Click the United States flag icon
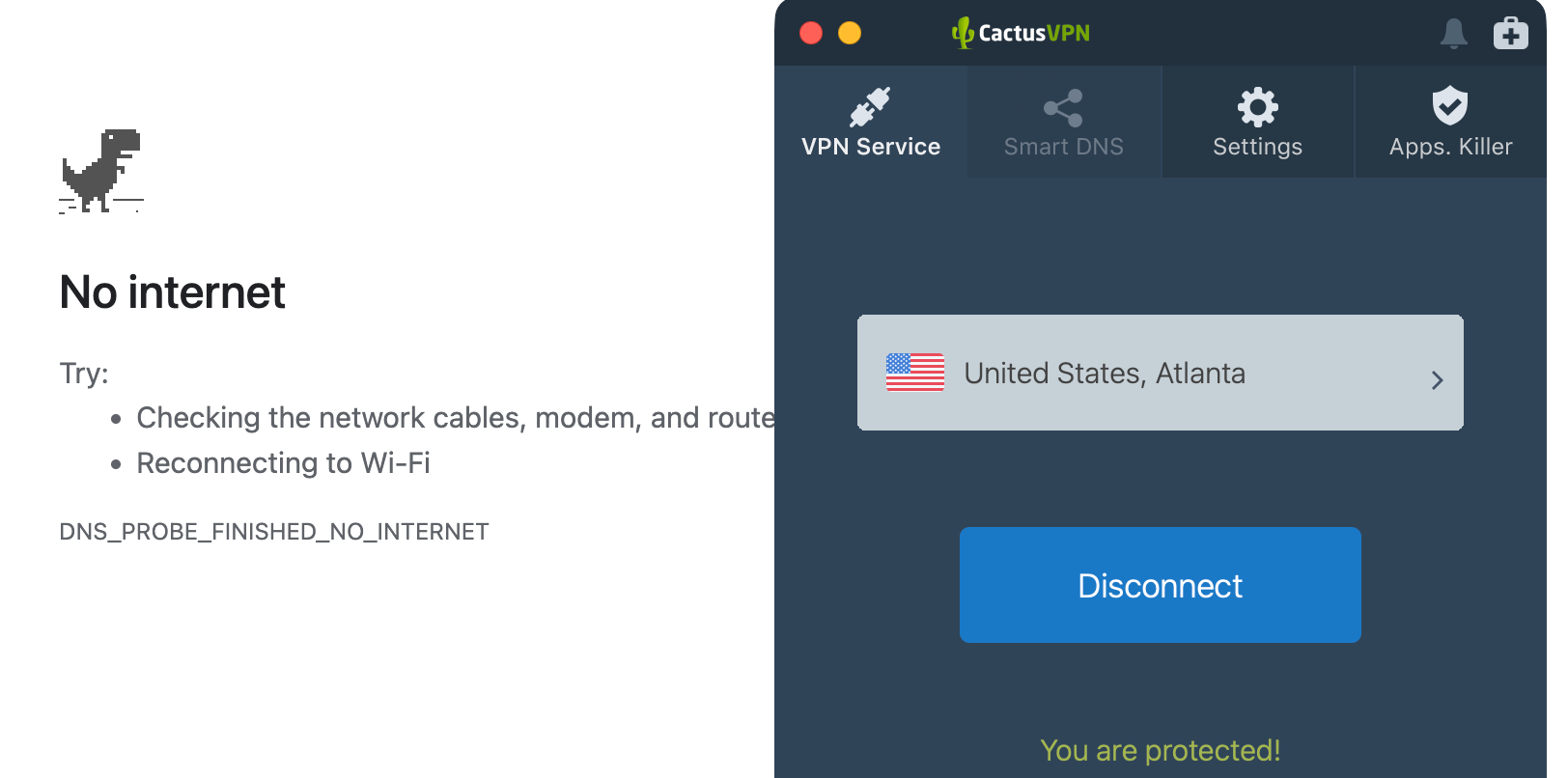 (x=915, y=373)
